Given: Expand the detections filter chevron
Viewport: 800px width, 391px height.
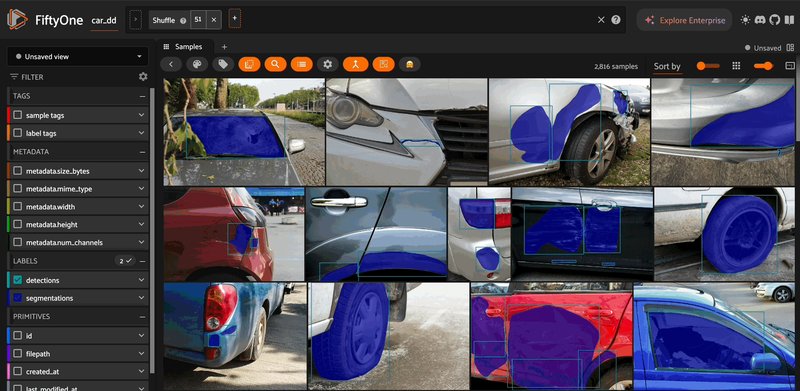Looking at the screenshot, I should click(x=141, y=280).
